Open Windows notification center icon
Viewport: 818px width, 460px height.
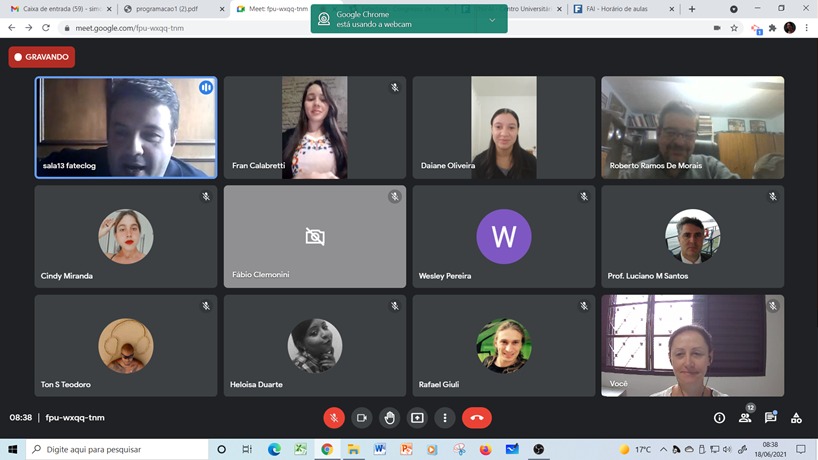click(801, 449)
